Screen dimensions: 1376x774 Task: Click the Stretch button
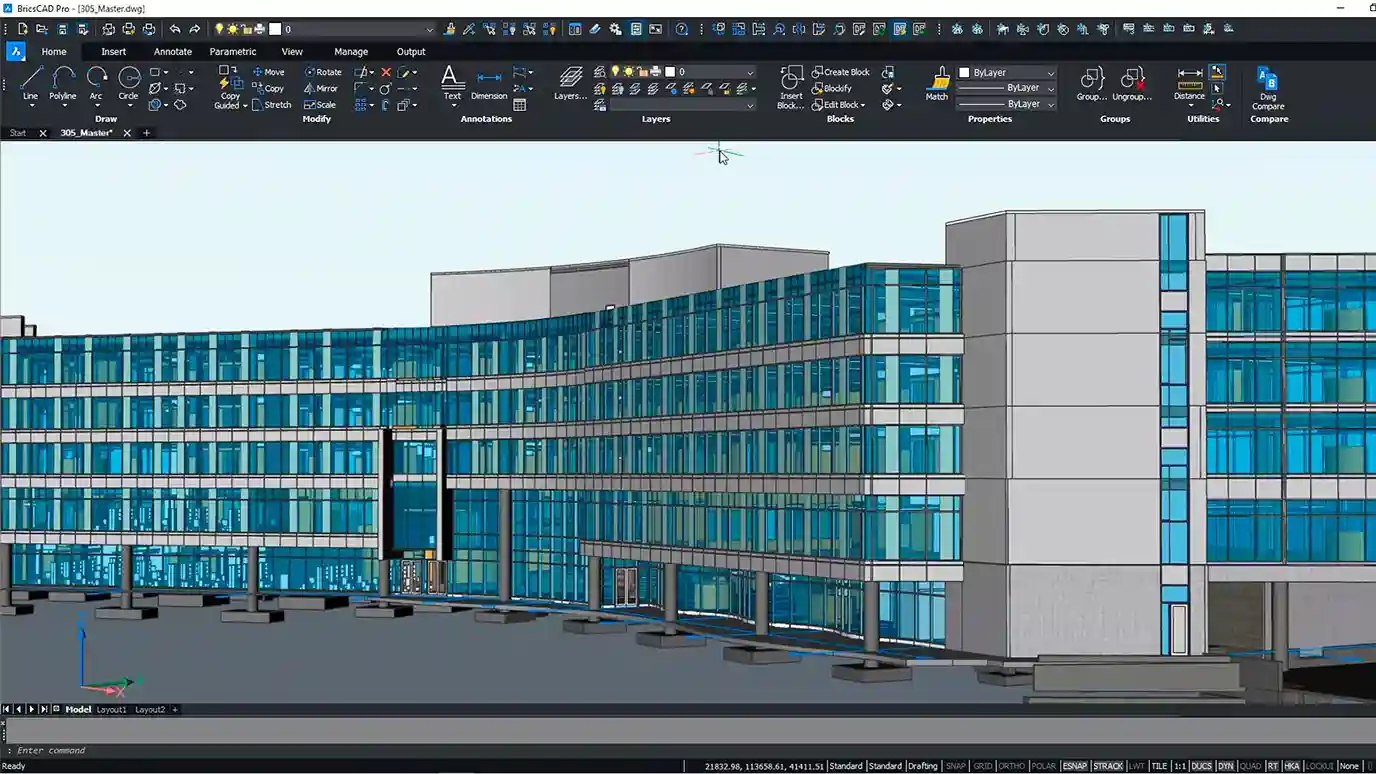(272, 105)
